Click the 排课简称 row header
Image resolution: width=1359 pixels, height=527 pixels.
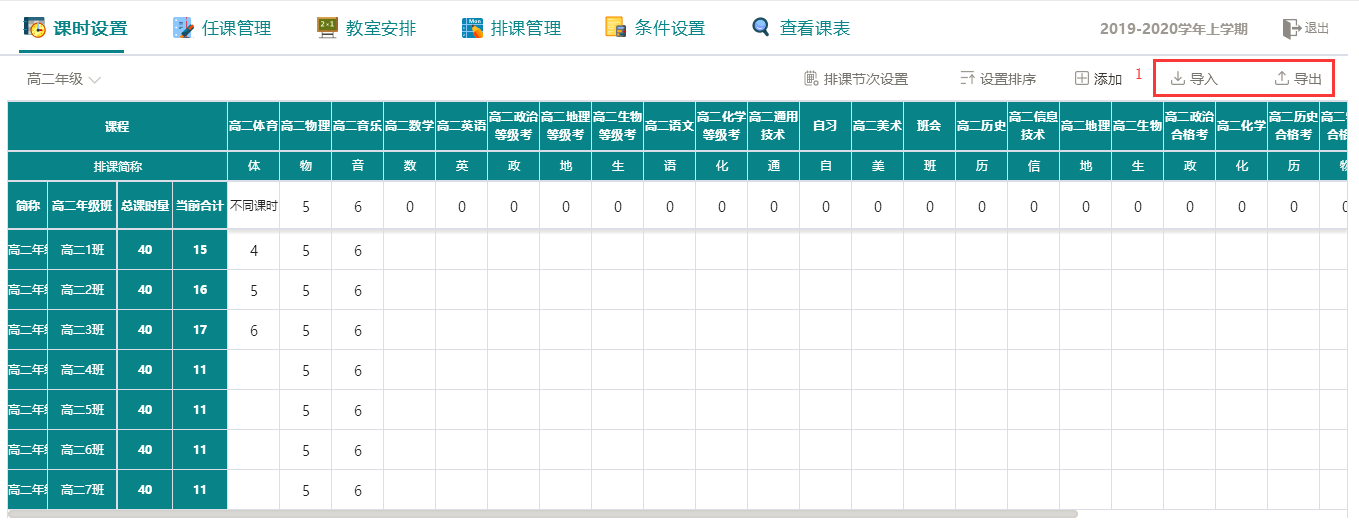(x=118, y=167)
